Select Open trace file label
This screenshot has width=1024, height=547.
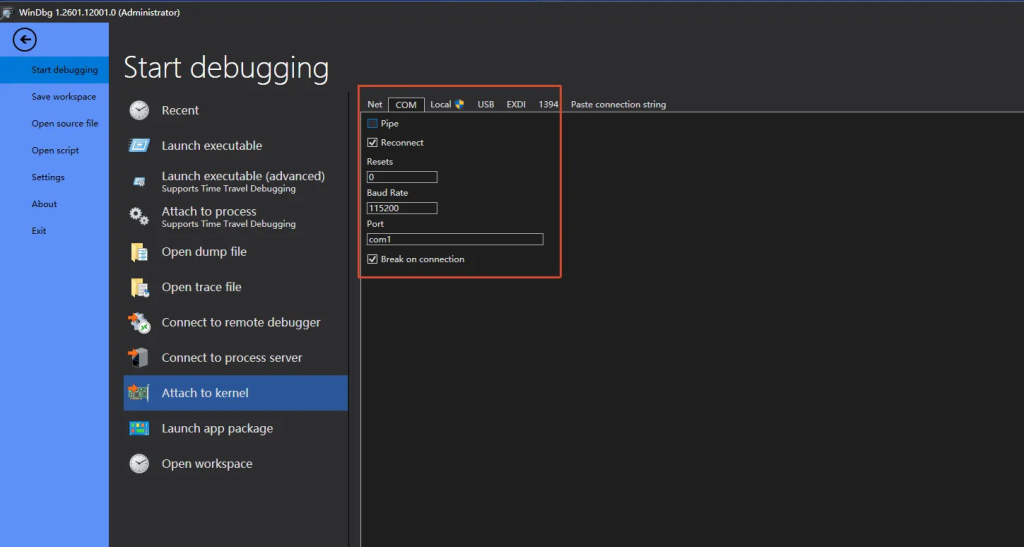pyautogui.click(x=201, y=287)
